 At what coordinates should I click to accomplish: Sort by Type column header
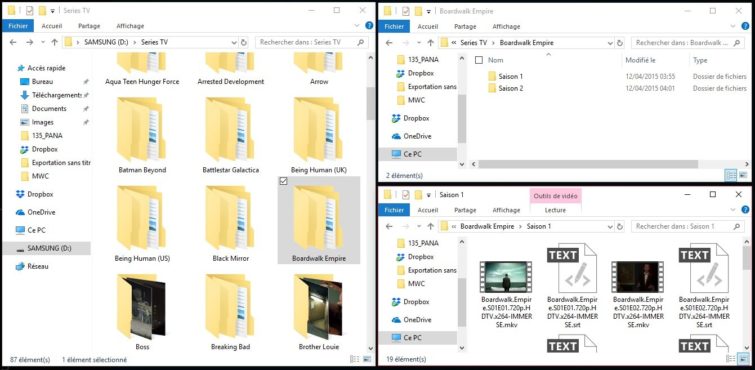pyautogui.click(x=700, y=60)
